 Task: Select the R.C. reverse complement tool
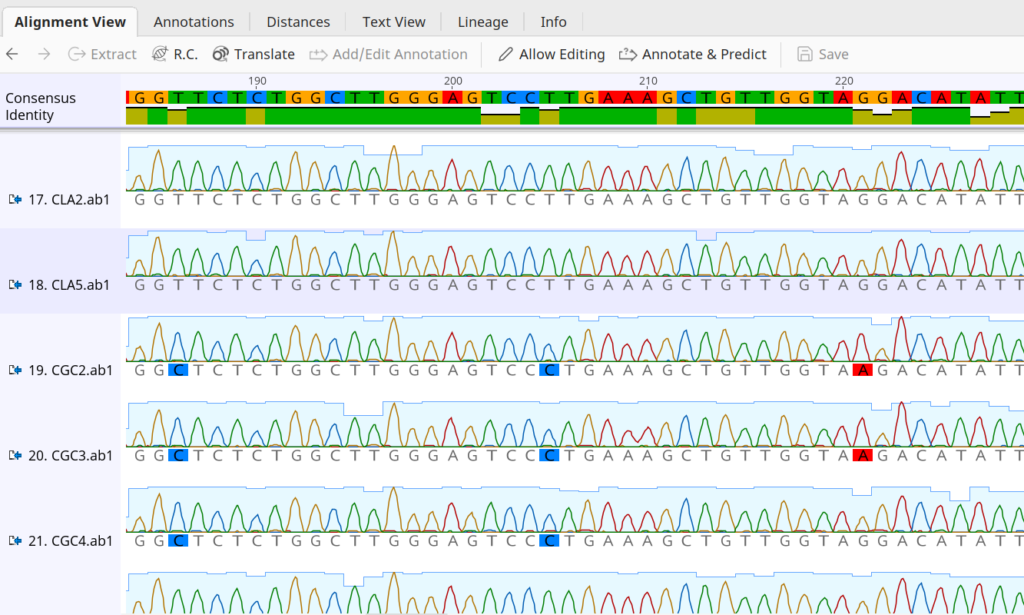coord(175,54)
